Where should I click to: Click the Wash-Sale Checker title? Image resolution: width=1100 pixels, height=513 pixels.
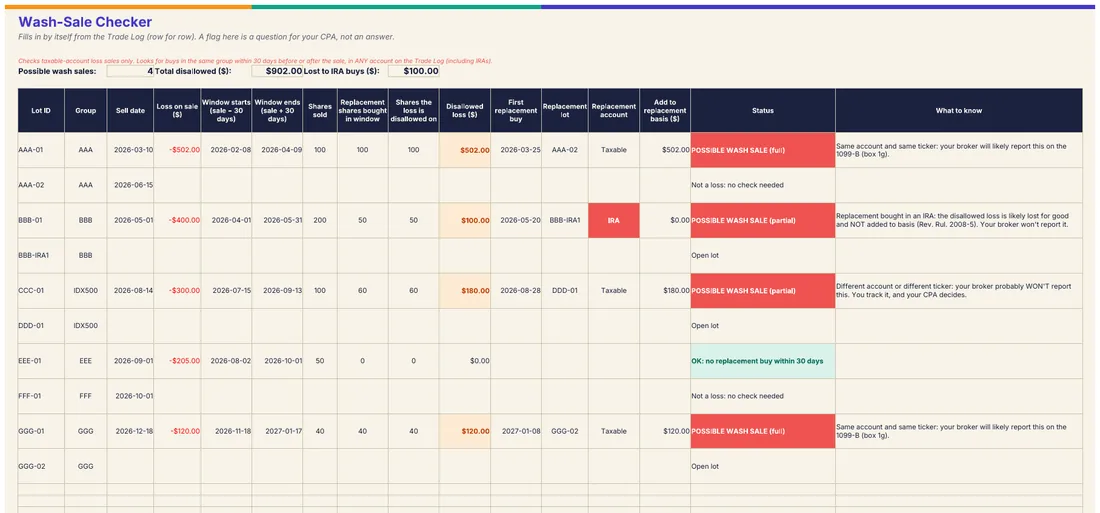click(x=85, y=22)
